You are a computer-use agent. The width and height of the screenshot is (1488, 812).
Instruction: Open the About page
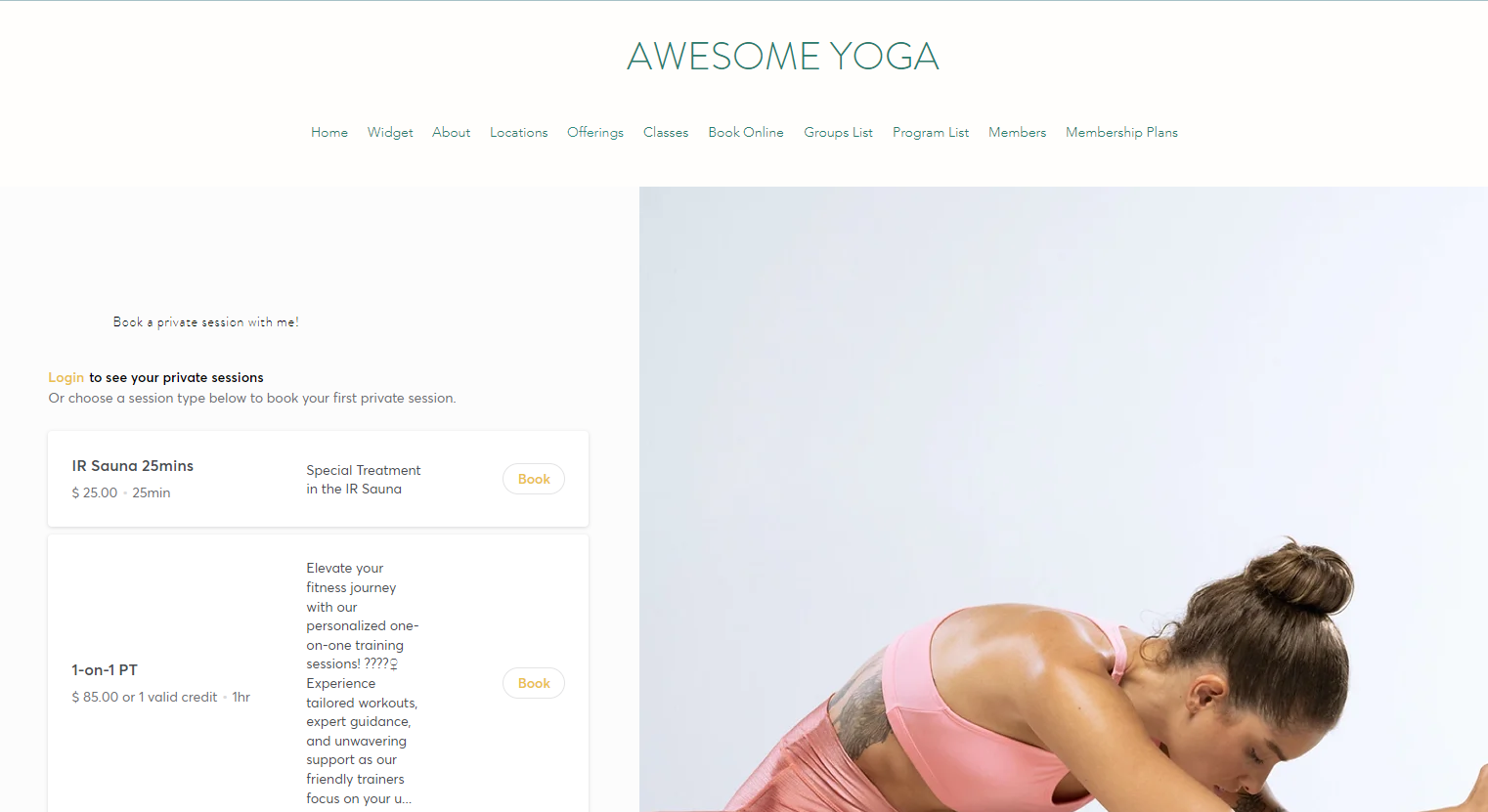point(452,132)
